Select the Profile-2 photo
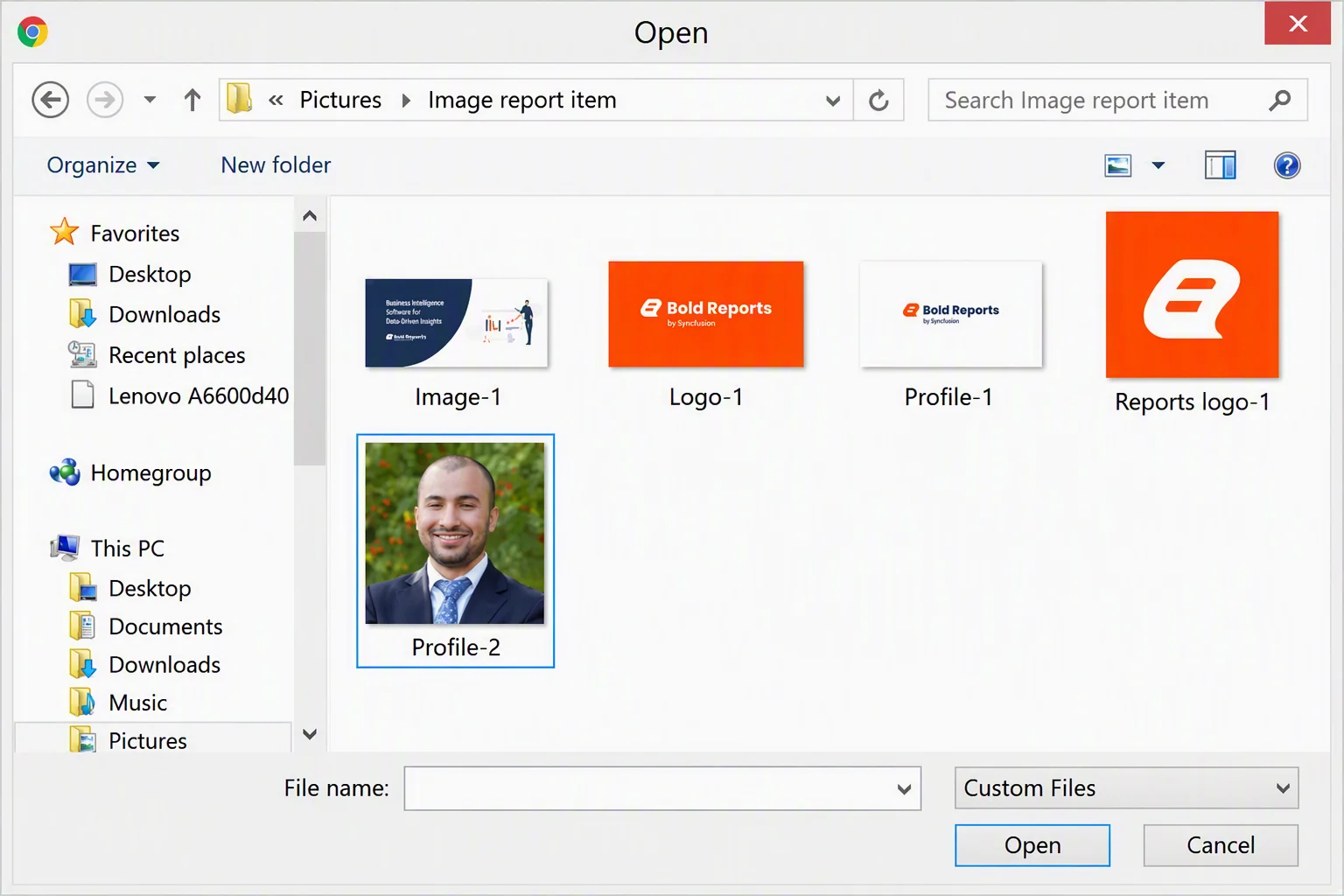Image resolution: width=1344 pixels, height=896 pixels. tap(455, 550)
